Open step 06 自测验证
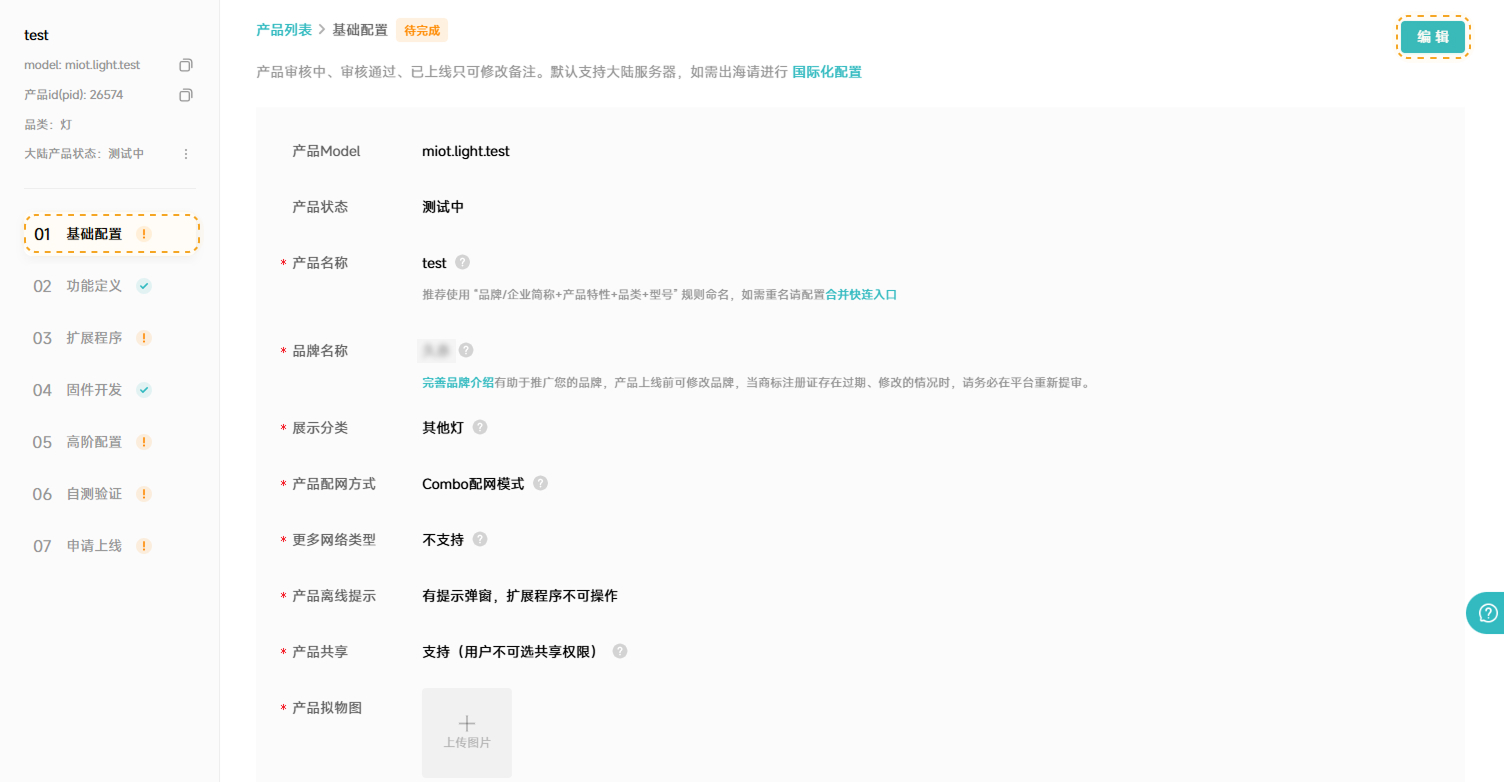The height and width of the screenshot is (782, 1504). pyautogui.click(x=91, y=493)
